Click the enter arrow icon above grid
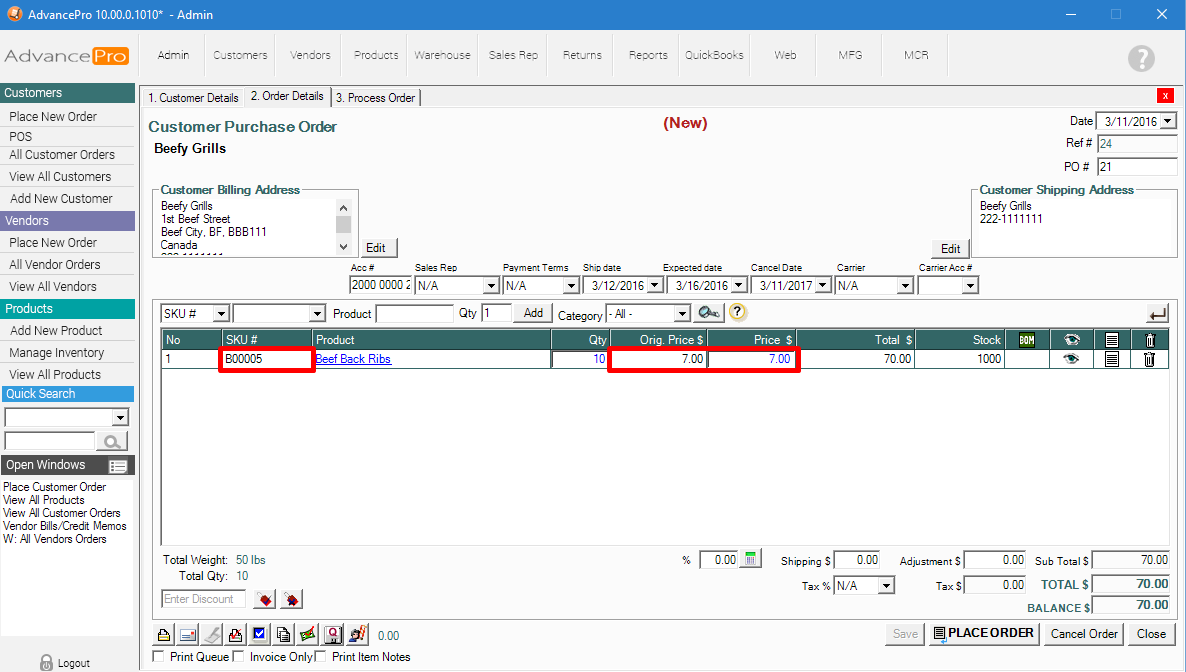This screenshot has height=672, width=1186. click(1157, 314)
